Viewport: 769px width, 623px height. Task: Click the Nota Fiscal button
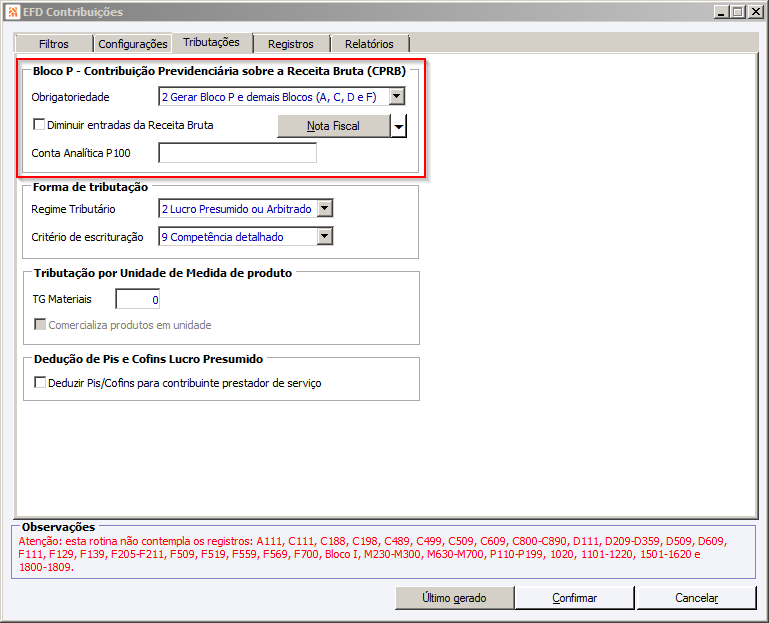coord(333,126)
